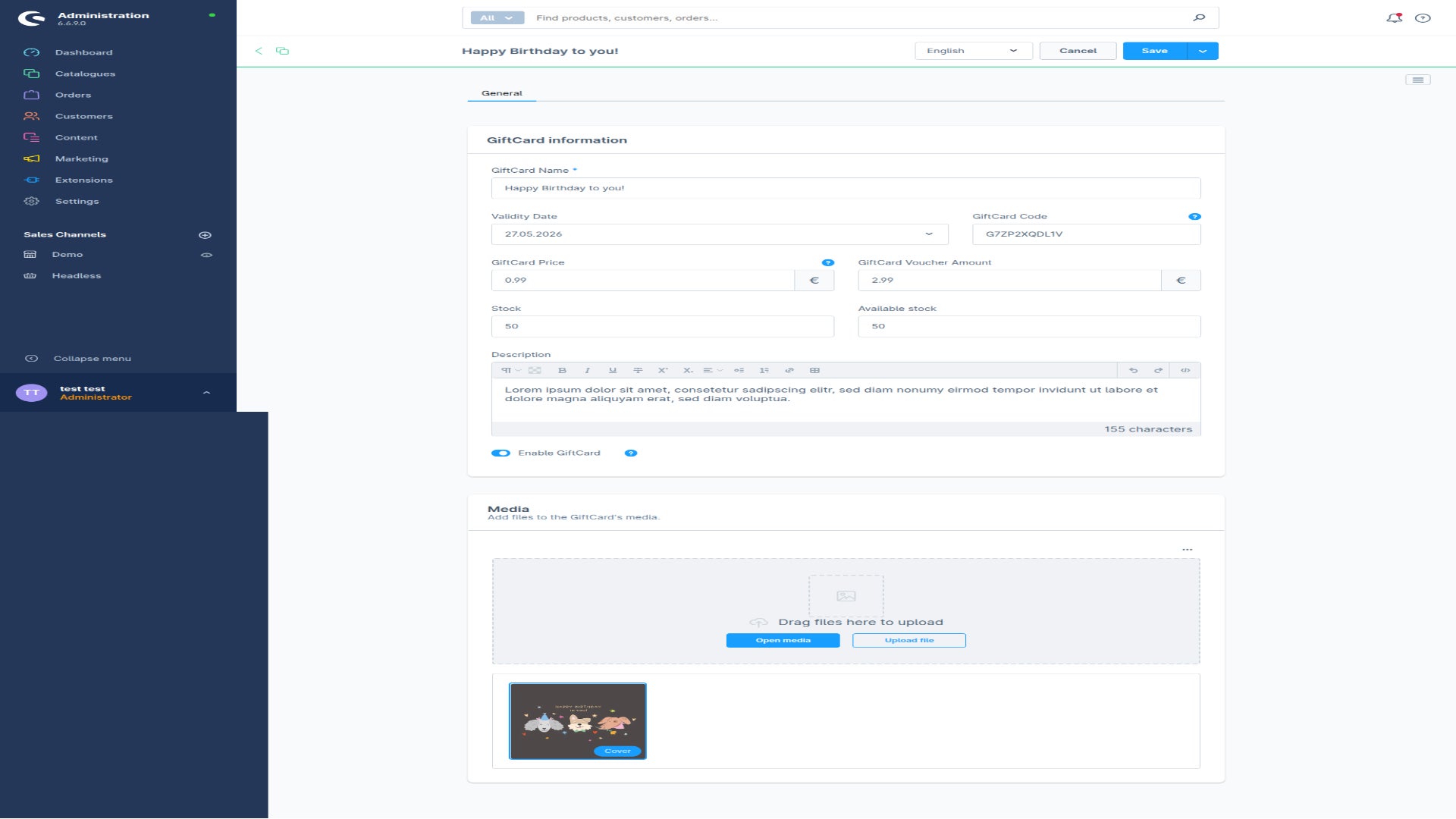The image size is (1456, 819).
Task: Edit the GiftCard Price value
Action: click(643, 281)
